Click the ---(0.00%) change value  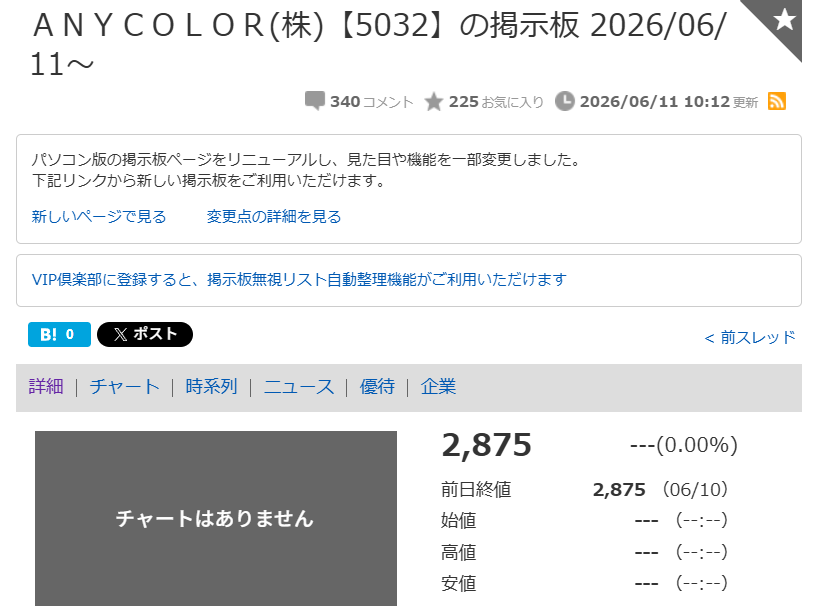coord(684,445)
